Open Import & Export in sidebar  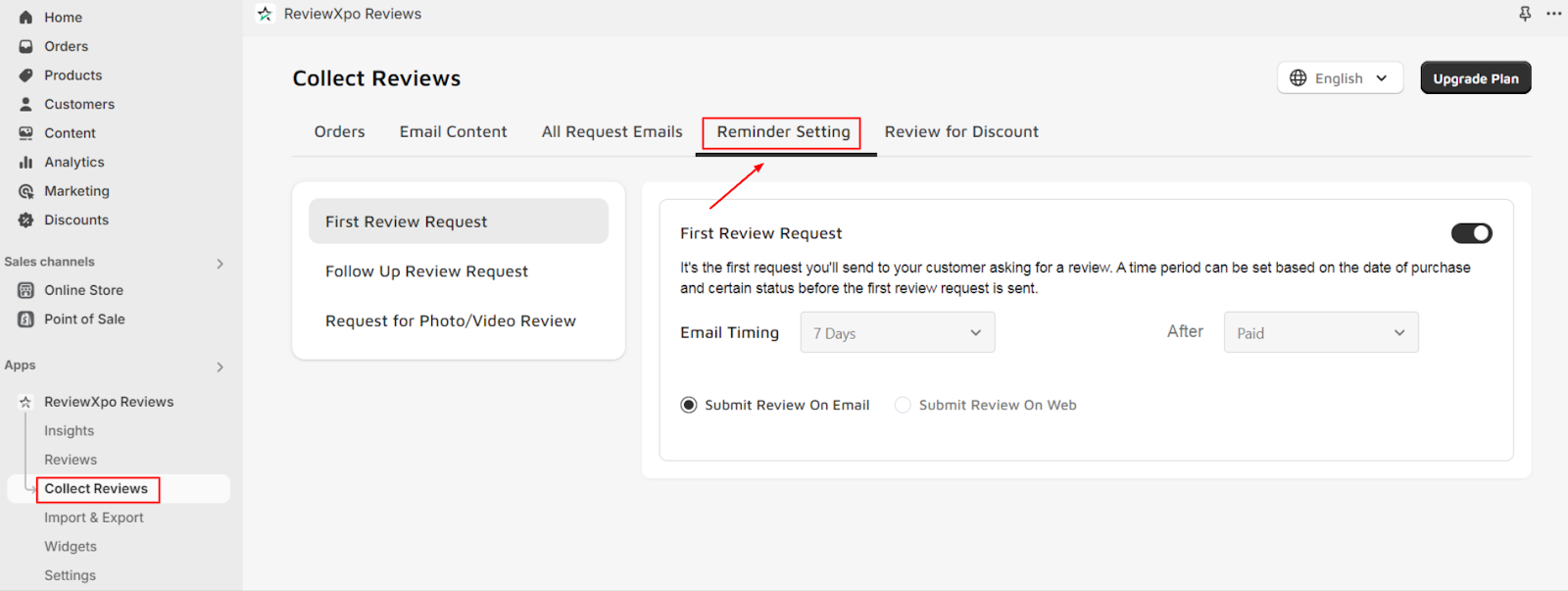tap(94, 517)
